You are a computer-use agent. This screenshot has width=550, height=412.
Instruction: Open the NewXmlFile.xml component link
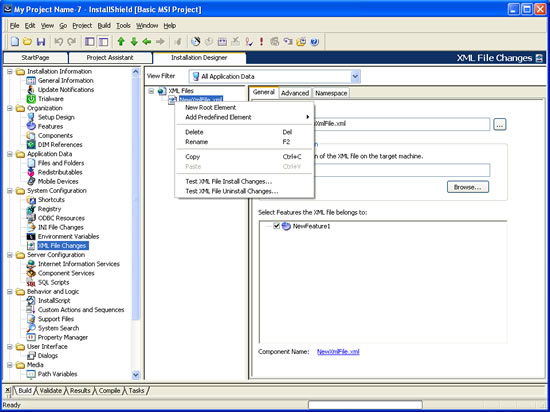point(338,352)
